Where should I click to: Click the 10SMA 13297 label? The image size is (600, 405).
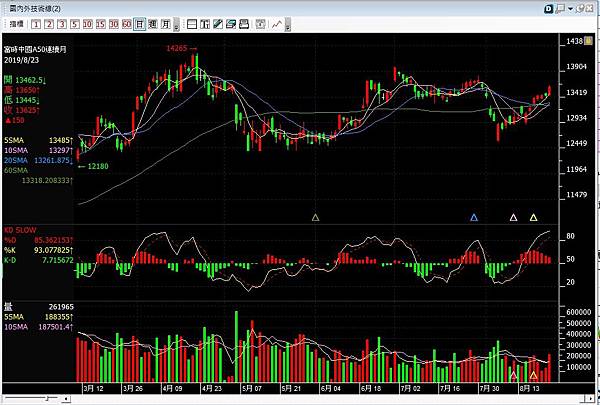[39, 150]
